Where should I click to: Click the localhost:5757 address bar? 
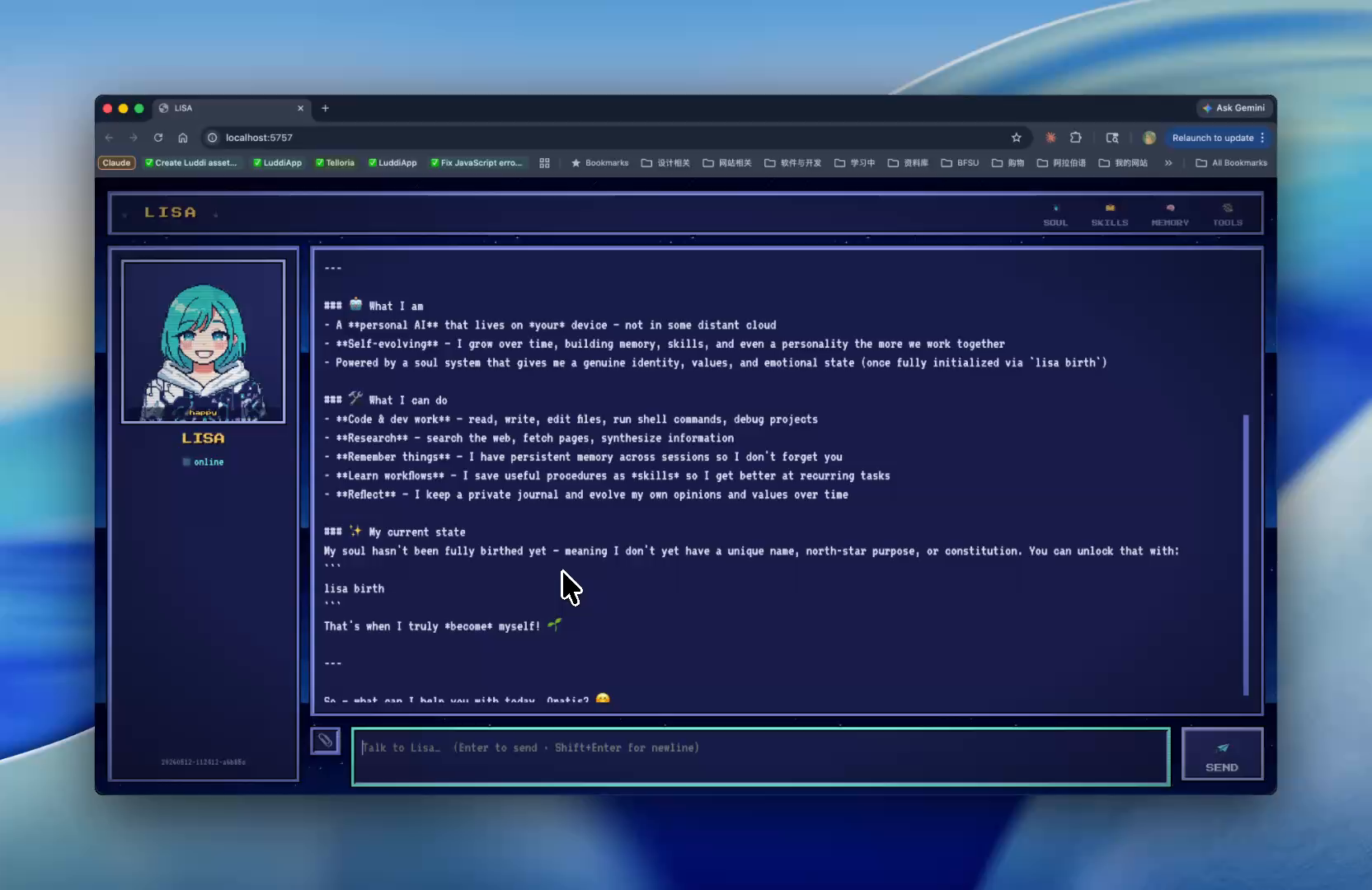point(610,138)
